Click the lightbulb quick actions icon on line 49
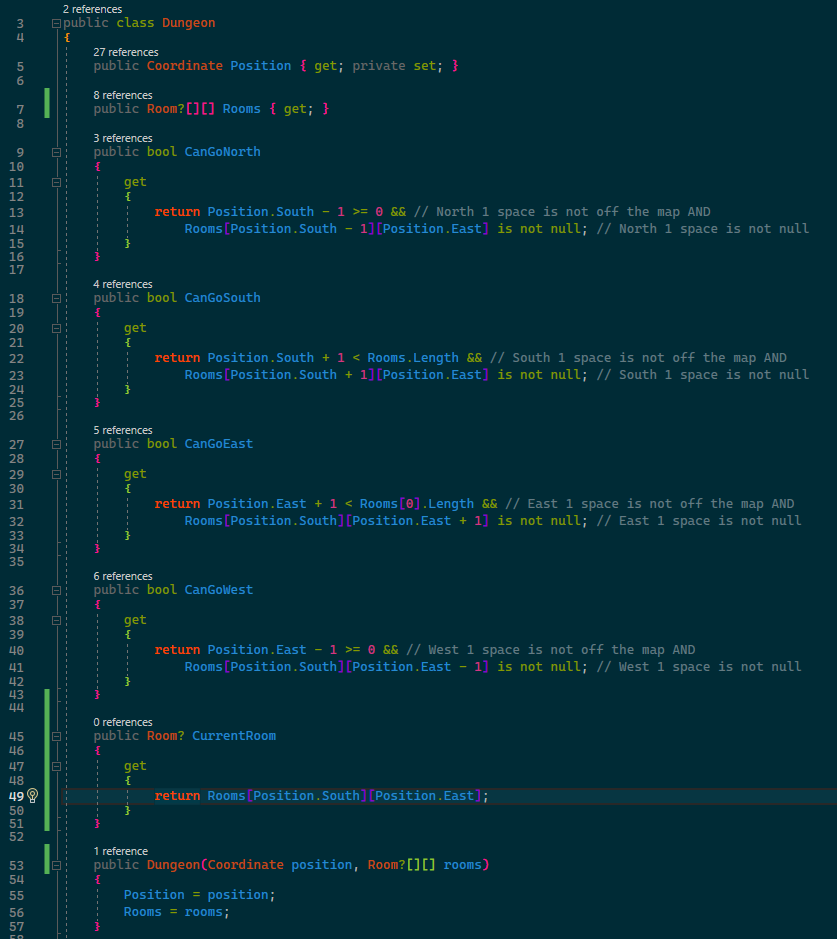Viewport: 837px width, 939px height. 33,795
